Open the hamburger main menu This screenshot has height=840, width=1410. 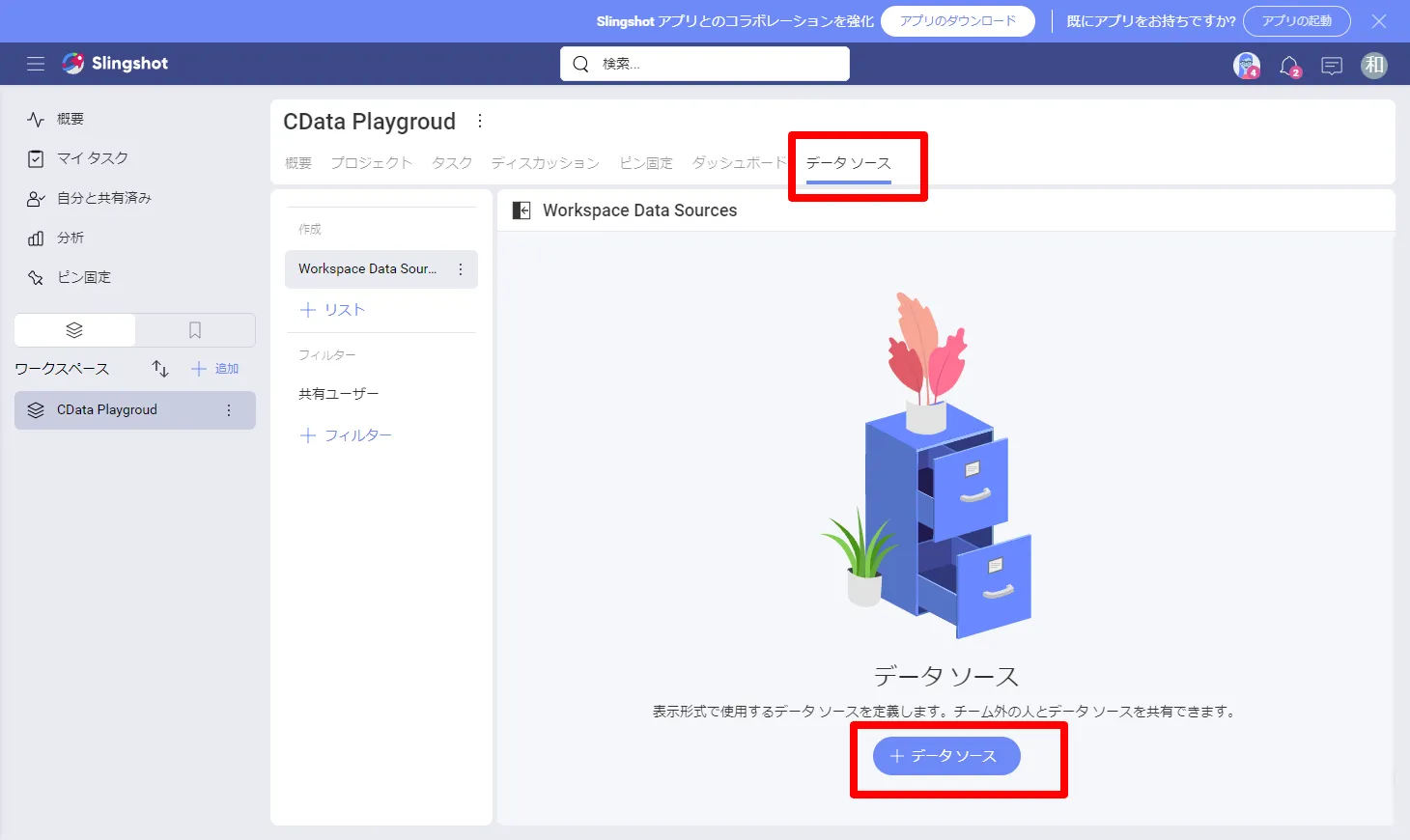point(36,64)
